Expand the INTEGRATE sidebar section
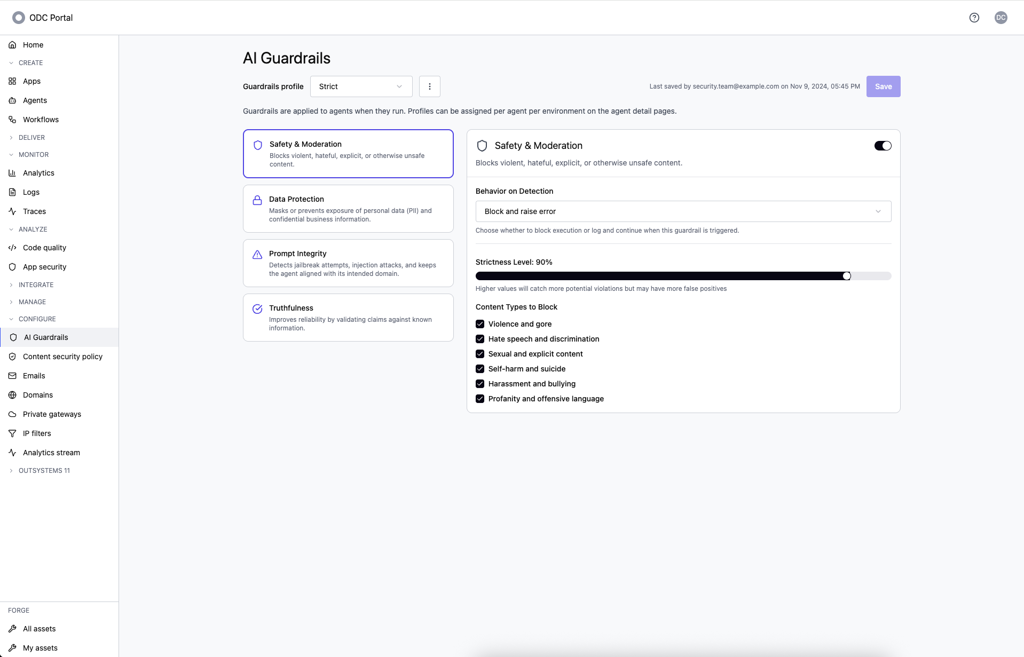Screen dimensions: 1024x657 tap(31, 285)
